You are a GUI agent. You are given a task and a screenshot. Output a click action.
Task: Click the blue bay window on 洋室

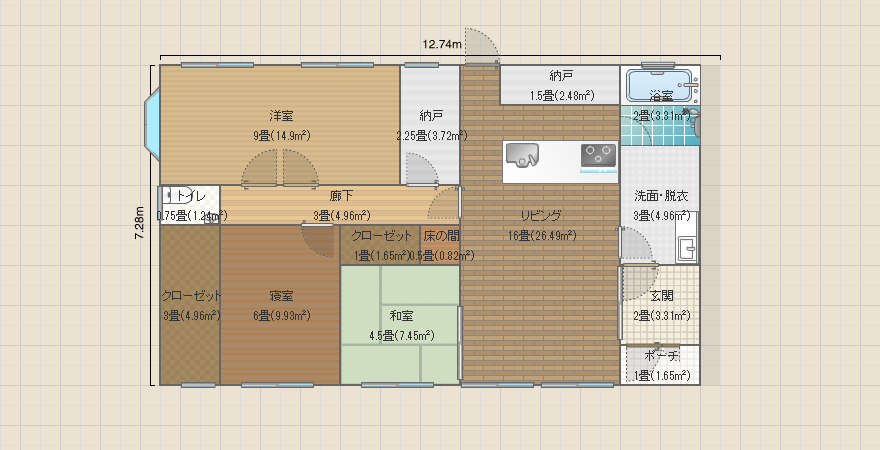pos(153,123)
